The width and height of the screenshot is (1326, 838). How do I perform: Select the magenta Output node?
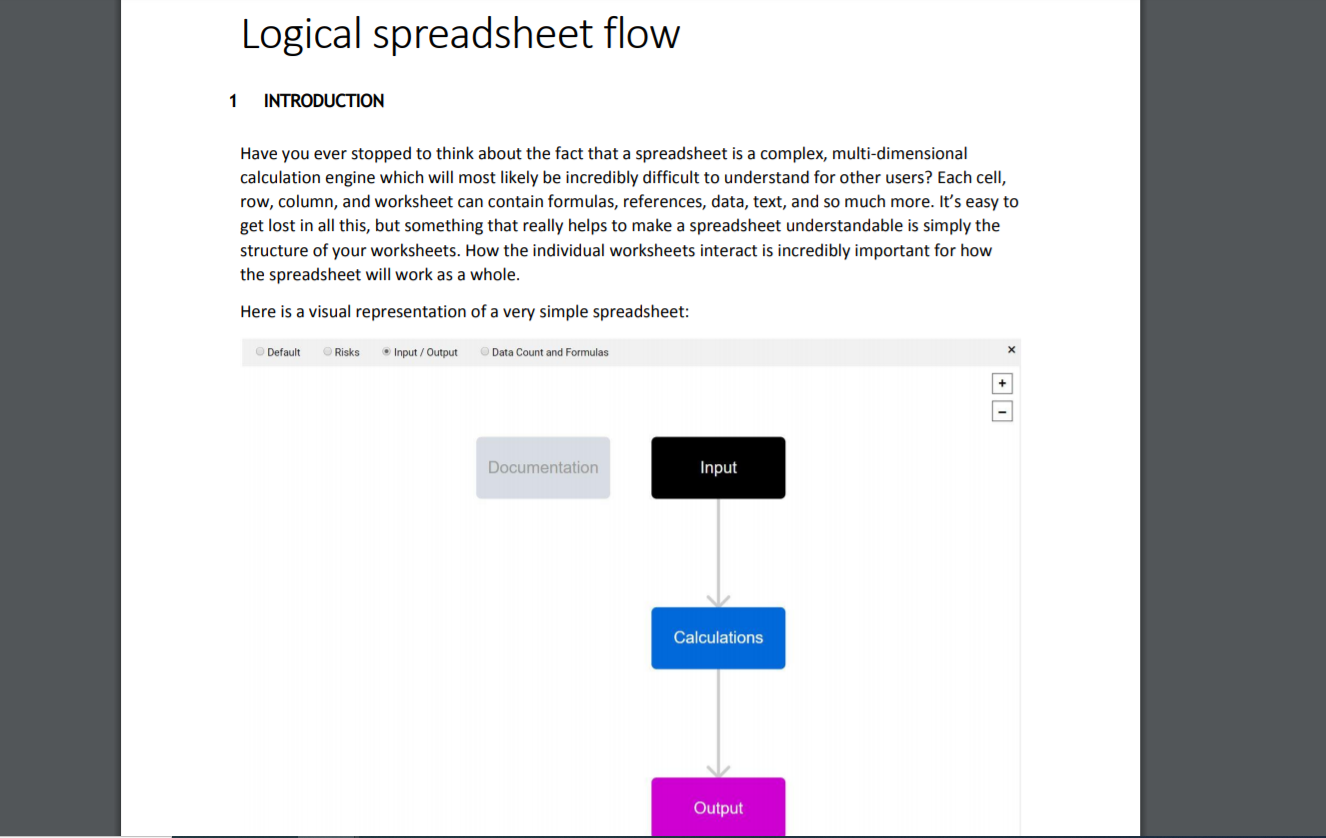point(718,807)
